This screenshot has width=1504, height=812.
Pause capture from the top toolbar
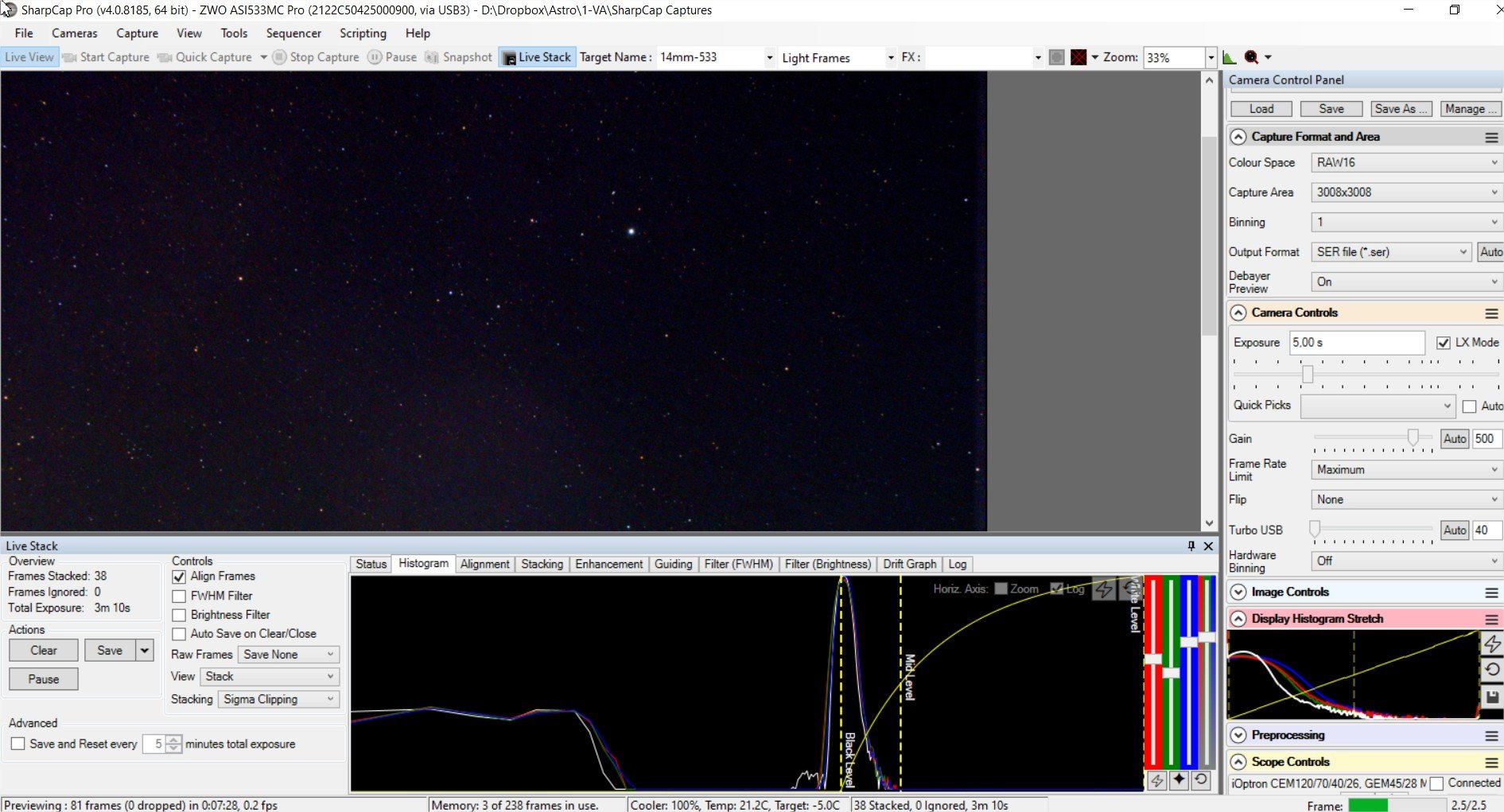coord(393,57)
